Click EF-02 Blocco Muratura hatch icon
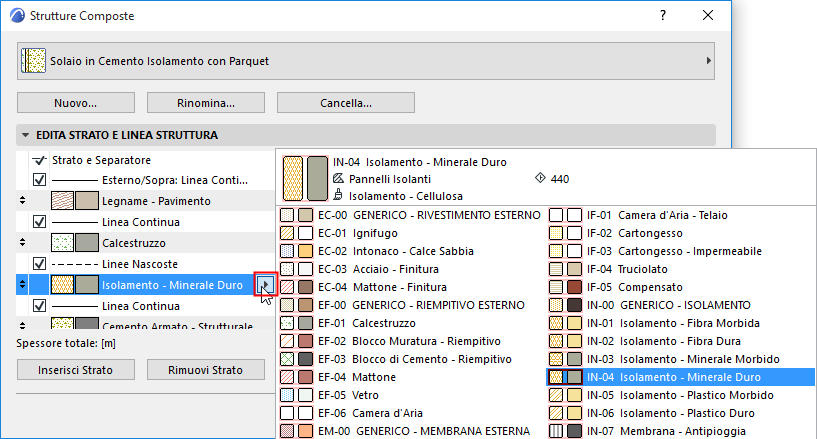Image resolution: width=817 pixels, height=439 pixels. (x=287, y=341)
